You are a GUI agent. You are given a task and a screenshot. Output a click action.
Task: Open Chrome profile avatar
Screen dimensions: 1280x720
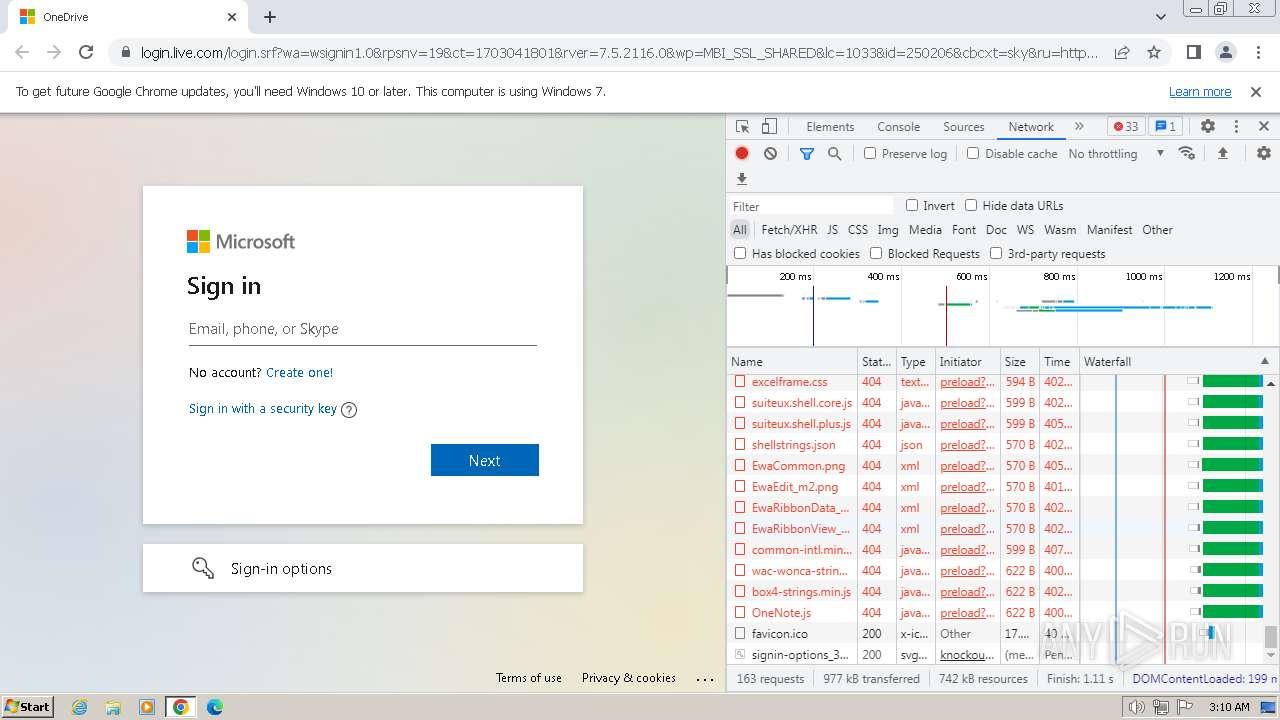[x=1225, y=52]
